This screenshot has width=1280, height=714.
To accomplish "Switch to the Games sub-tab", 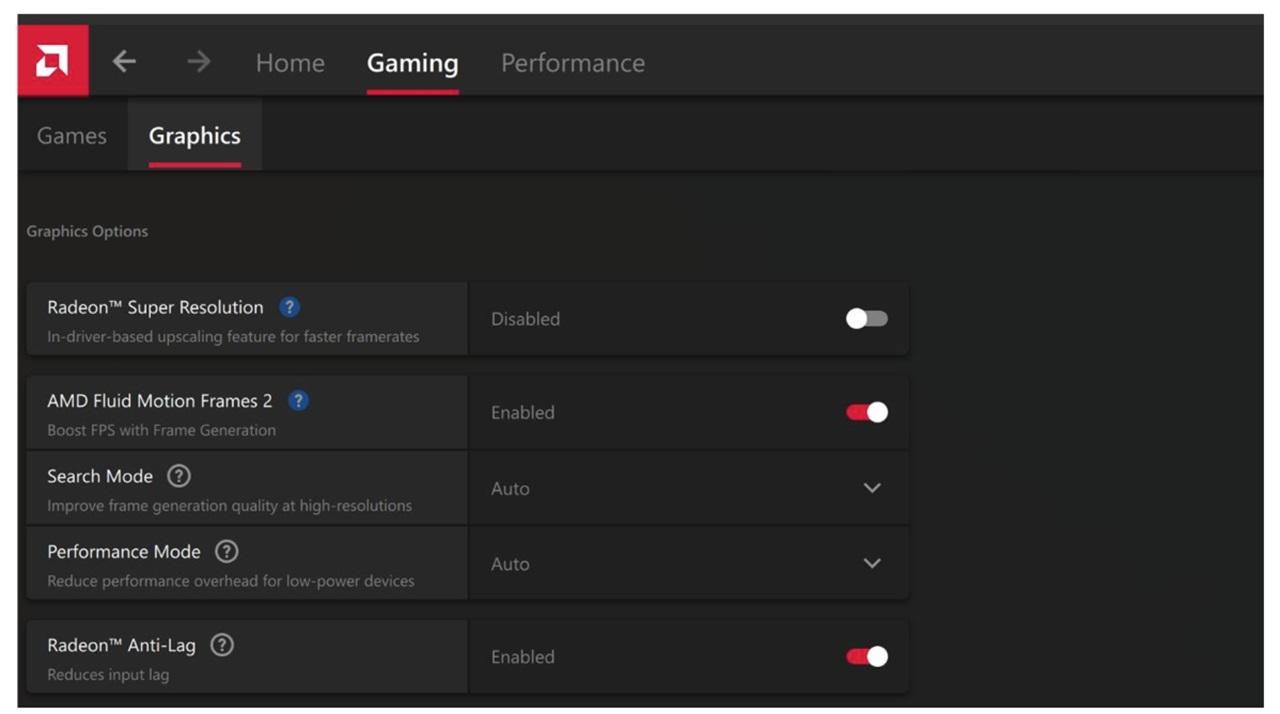I will point(72,135).
